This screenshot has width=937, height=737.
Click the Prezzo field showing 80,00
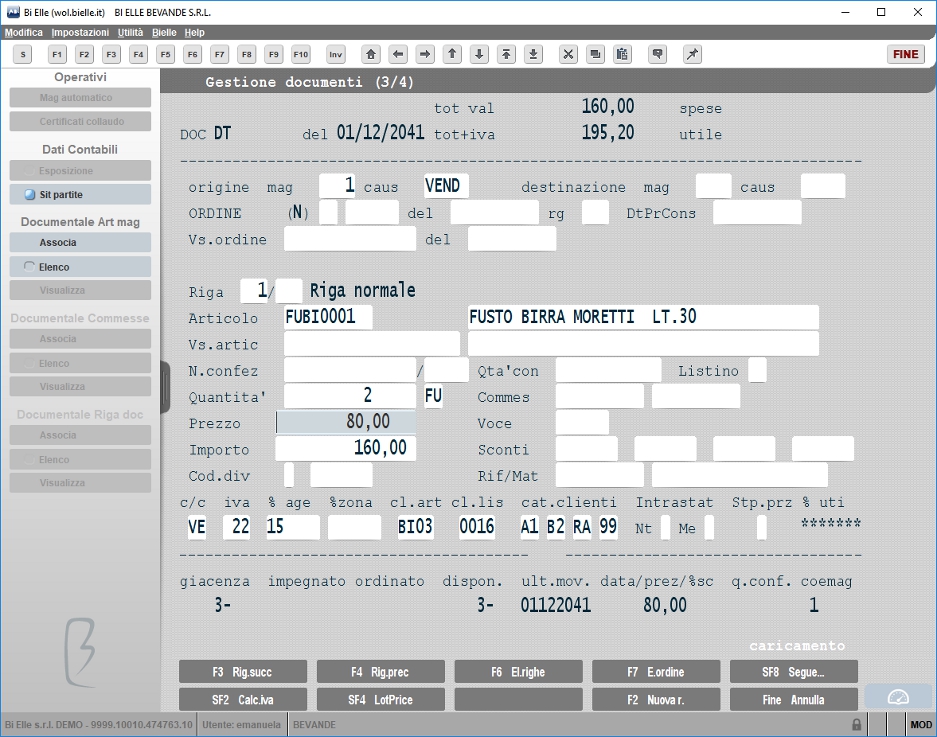346,422
